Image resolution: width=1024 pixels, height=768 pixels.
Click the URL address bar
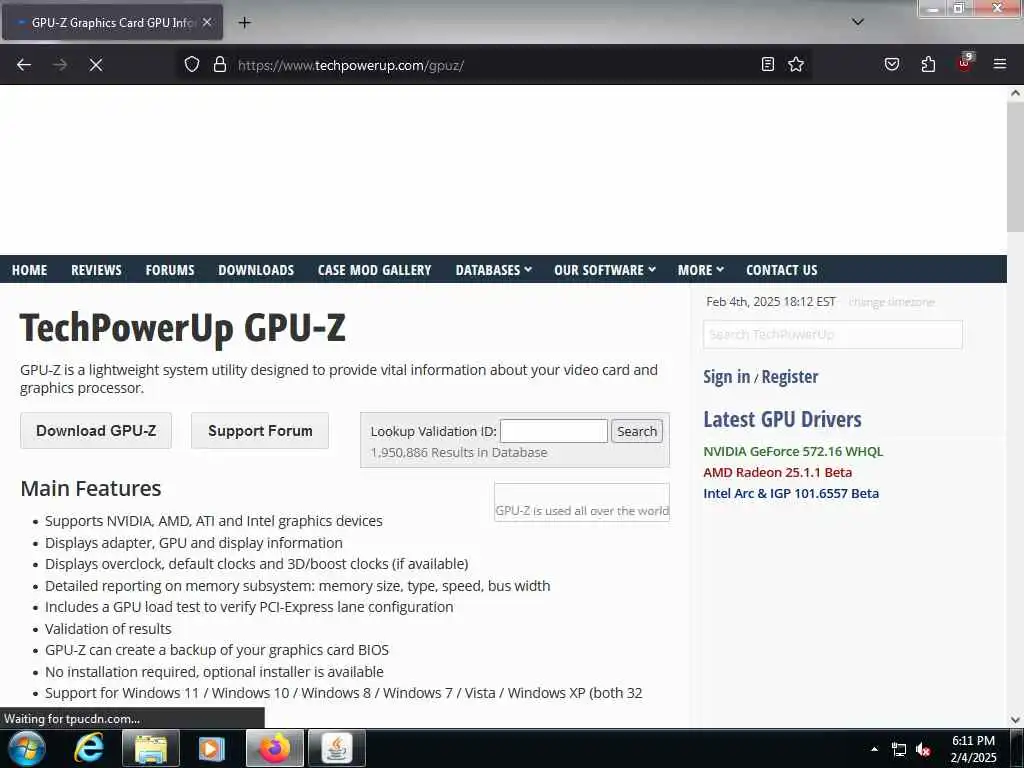tap(493, 65)
